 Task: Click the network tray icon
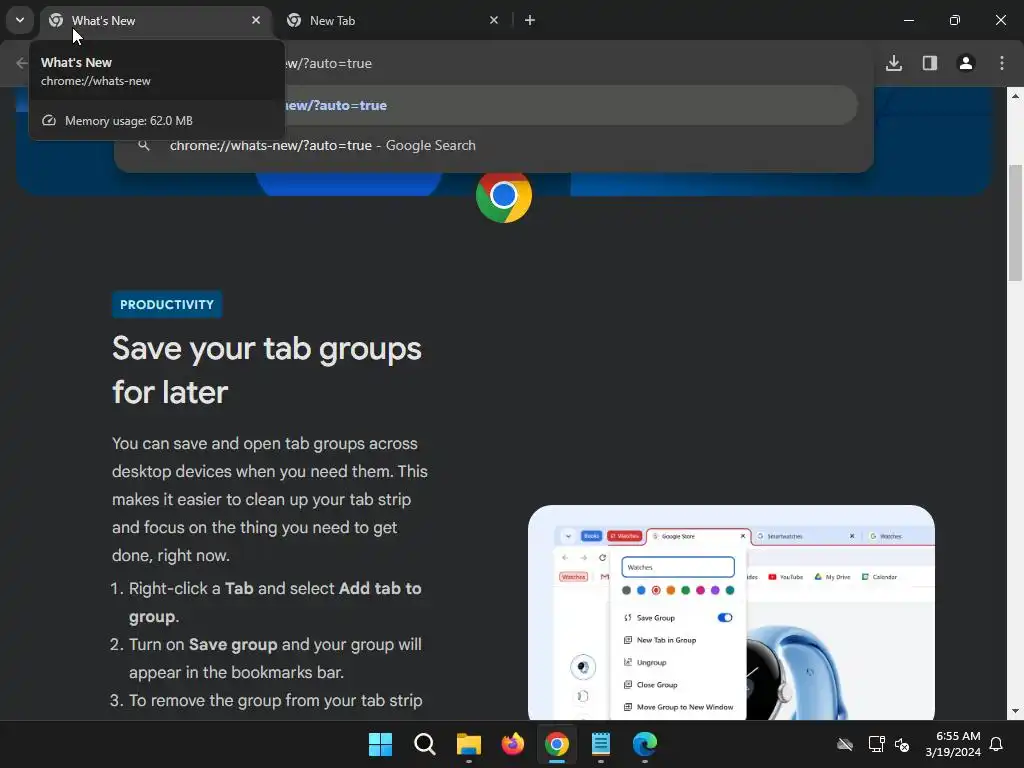876,744
